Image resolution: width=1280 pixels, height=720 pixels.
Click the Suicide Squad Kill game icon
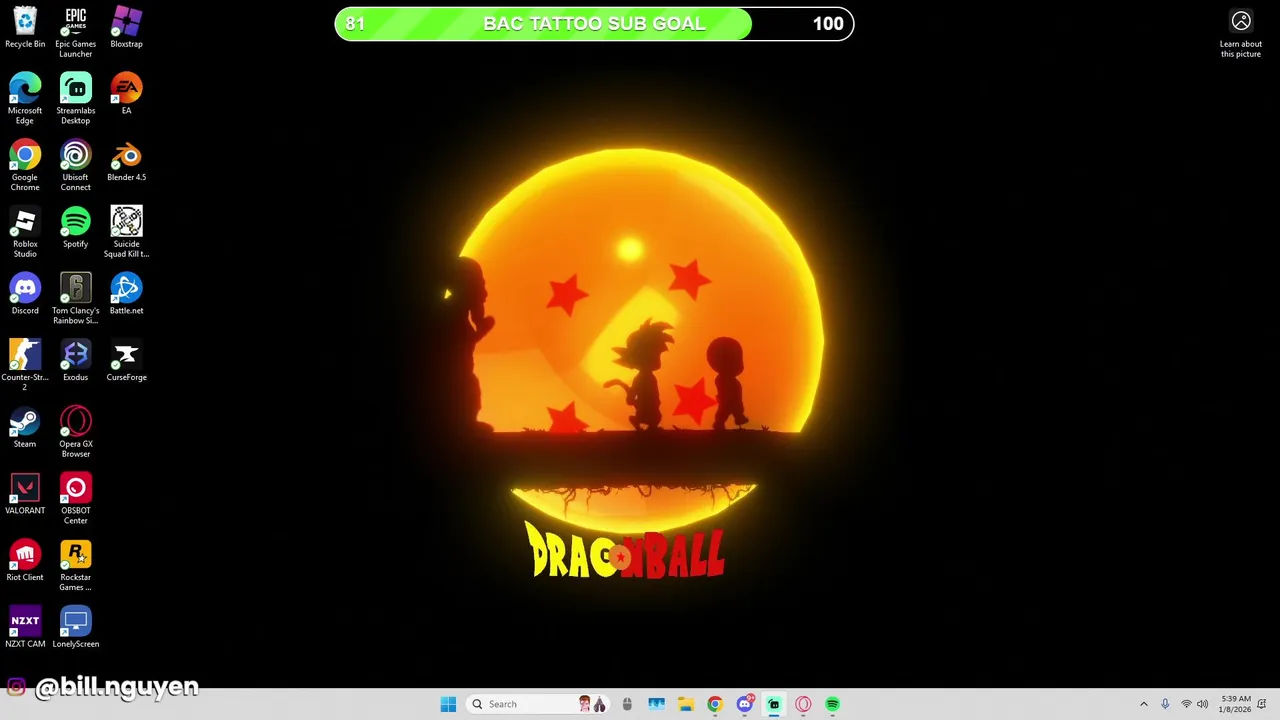click(x=126, y=232)
